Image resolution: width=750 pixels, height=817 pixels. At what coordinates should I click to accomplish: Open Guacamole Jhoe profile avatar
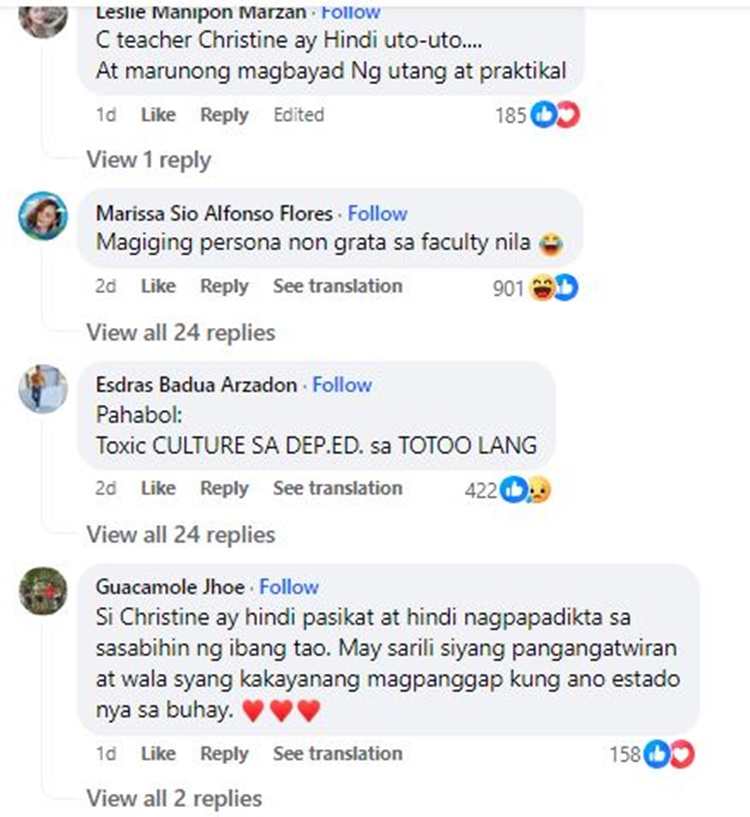[x=43, y=591]
